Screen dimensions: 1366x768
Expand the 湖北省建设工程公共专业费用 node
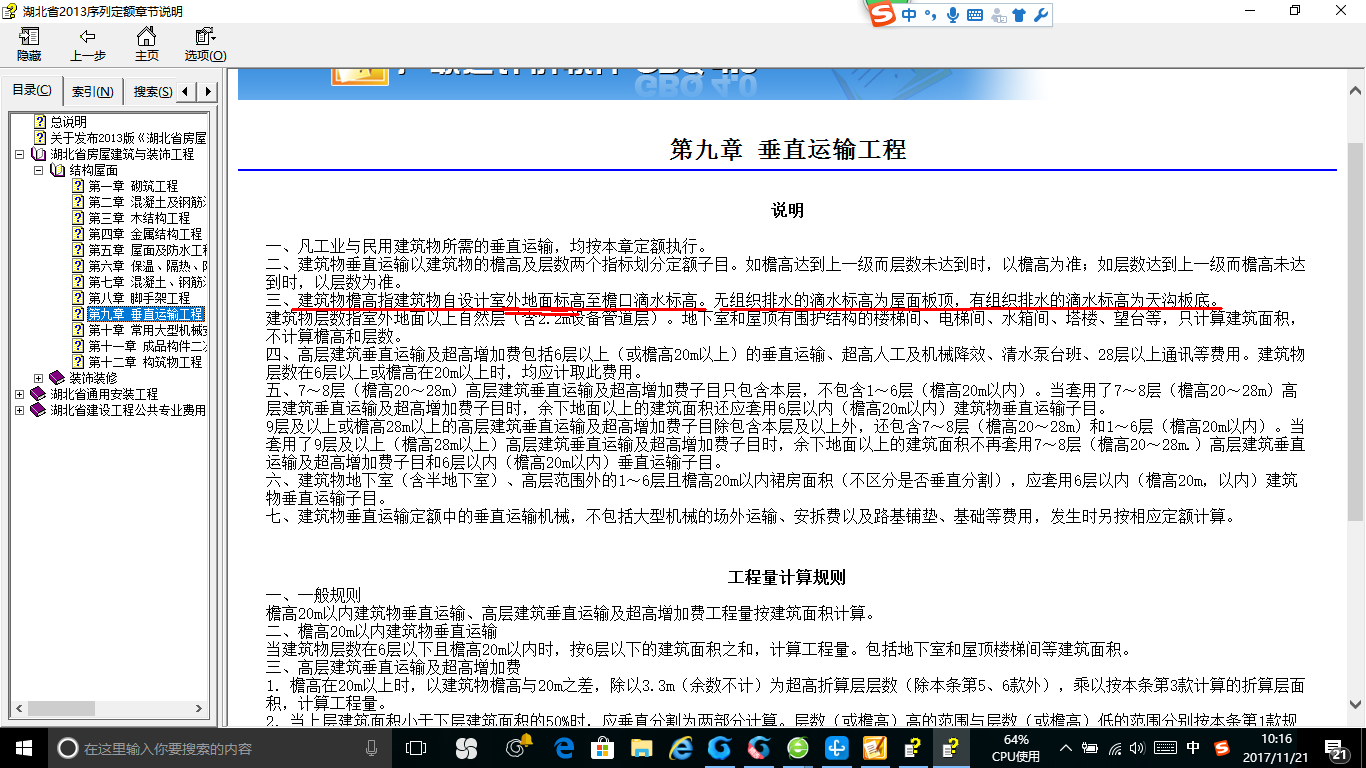coord(20,410)
